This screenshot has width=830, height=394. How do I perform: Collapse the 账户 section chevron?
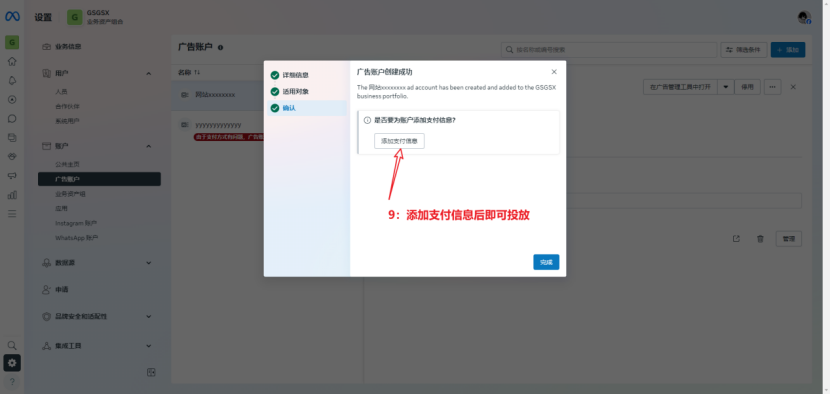click(149, 146)
